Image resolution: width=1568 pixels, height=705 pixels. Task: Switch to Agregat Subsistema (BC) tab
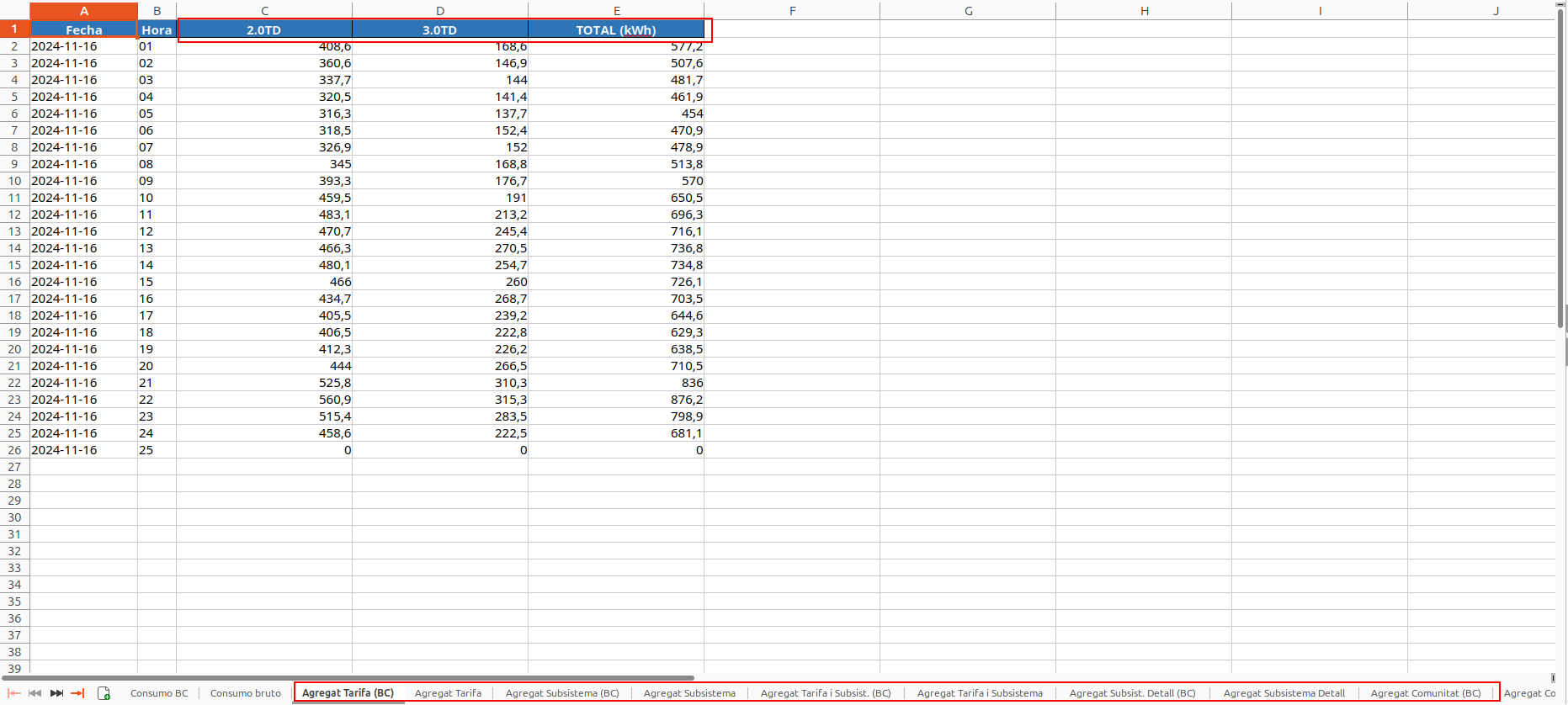tap(562, 693)
